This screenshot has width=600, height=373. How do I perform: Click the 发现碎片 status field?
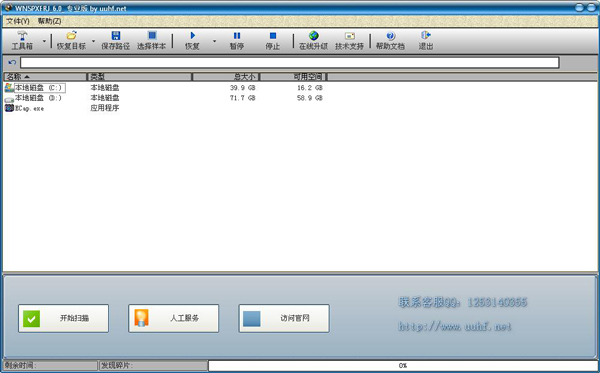pos(153,366)
